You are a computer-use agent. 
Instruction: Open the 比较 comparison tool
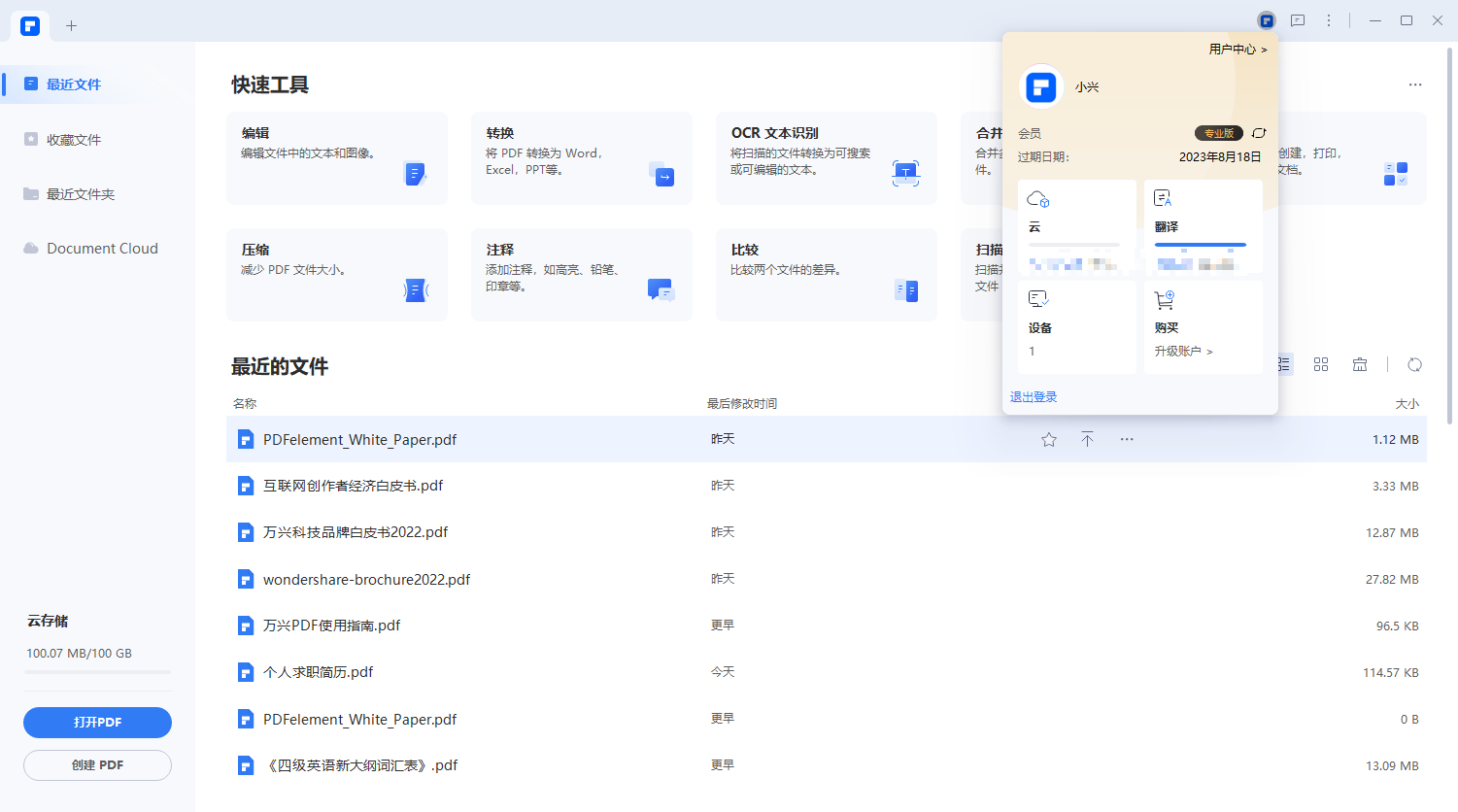pyautogui.click(x=824, y=272)
